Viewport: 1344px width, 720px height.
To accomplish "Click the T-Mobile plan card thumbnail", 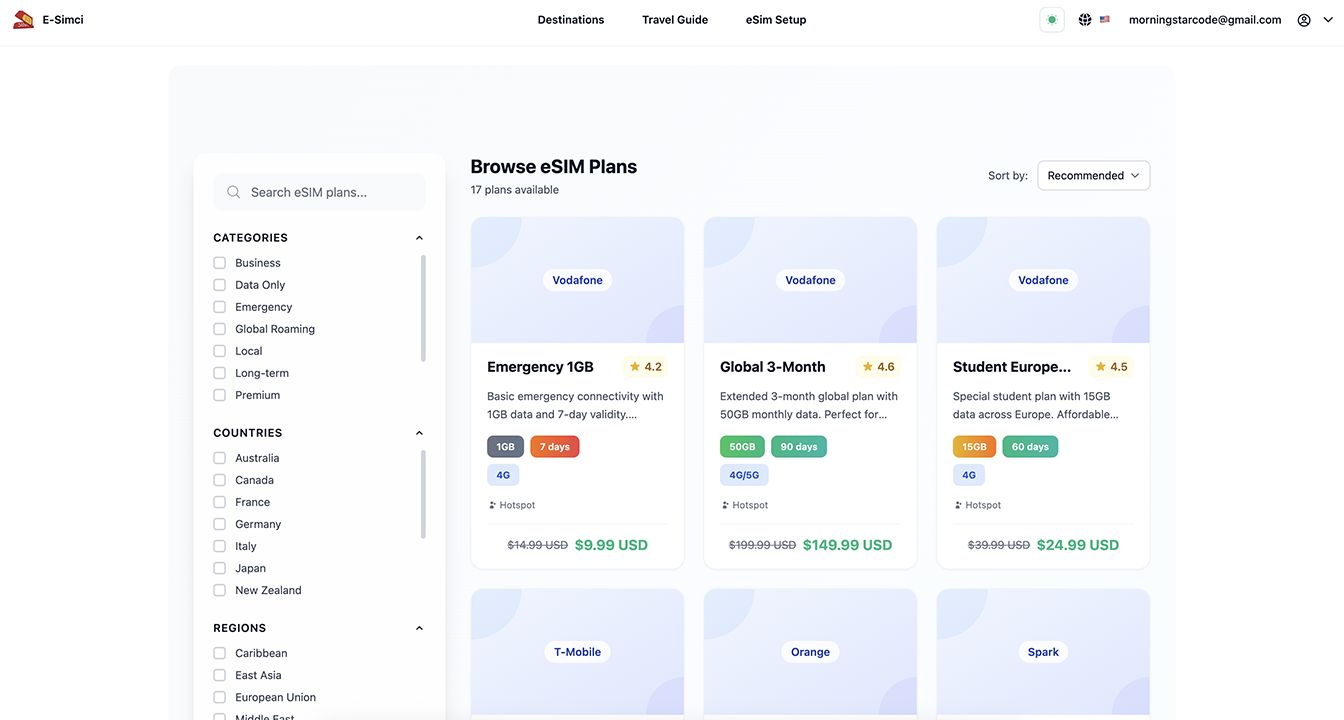I will coord(578,652).
